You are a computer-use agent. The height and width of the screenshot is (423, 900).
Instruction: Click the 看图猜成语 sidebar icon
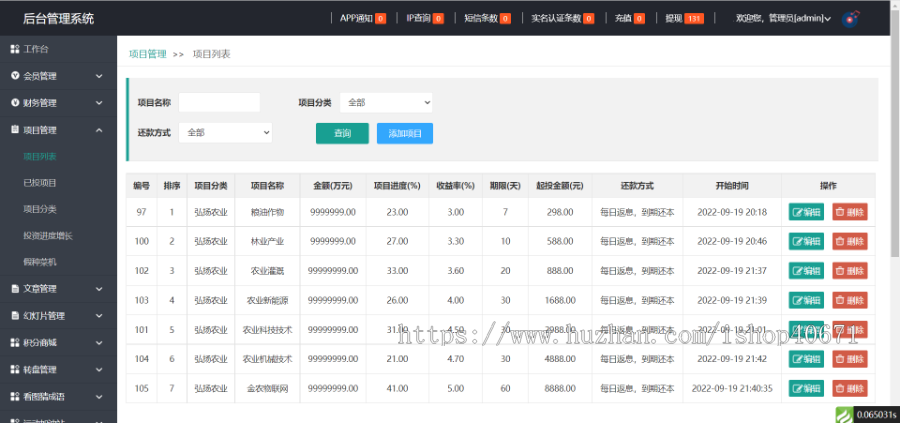pos(15,396)
